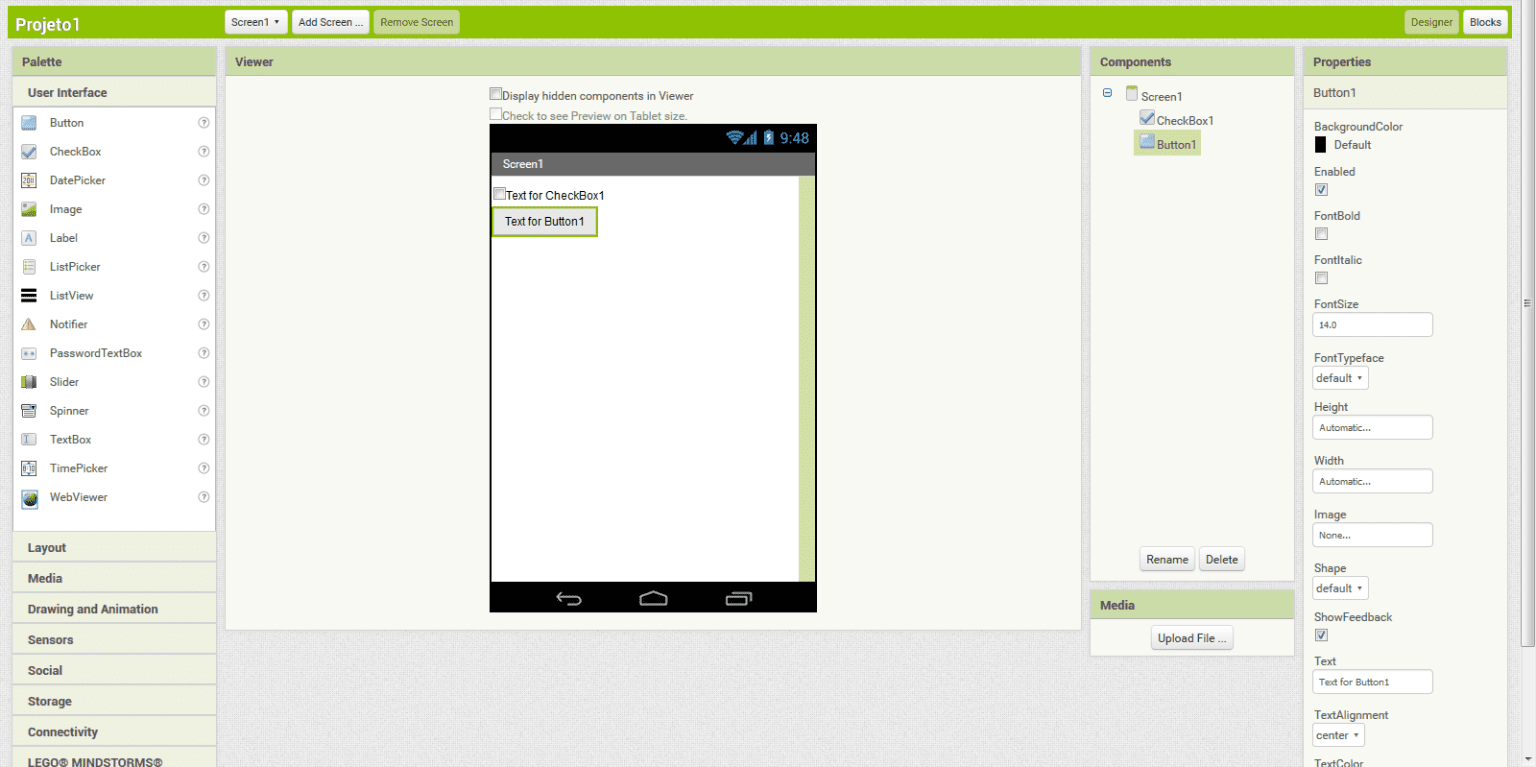Disable the Enabled property of Button1
Viewport: 1536px width, 767px height.
[x=1321, y=189]
